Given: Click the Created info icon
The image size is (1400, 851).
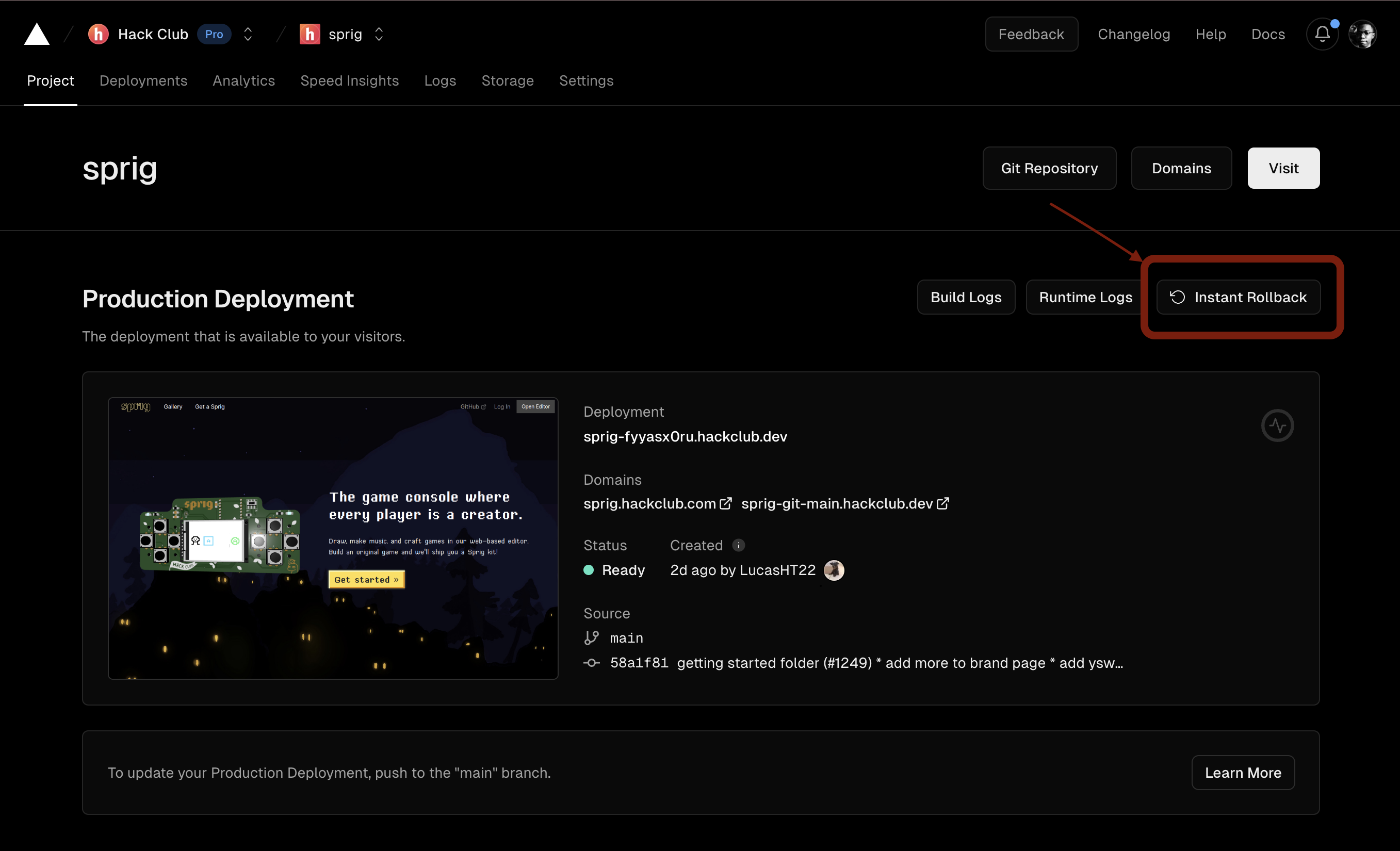Looking at the screenshot, I should [x=738, y=545].
